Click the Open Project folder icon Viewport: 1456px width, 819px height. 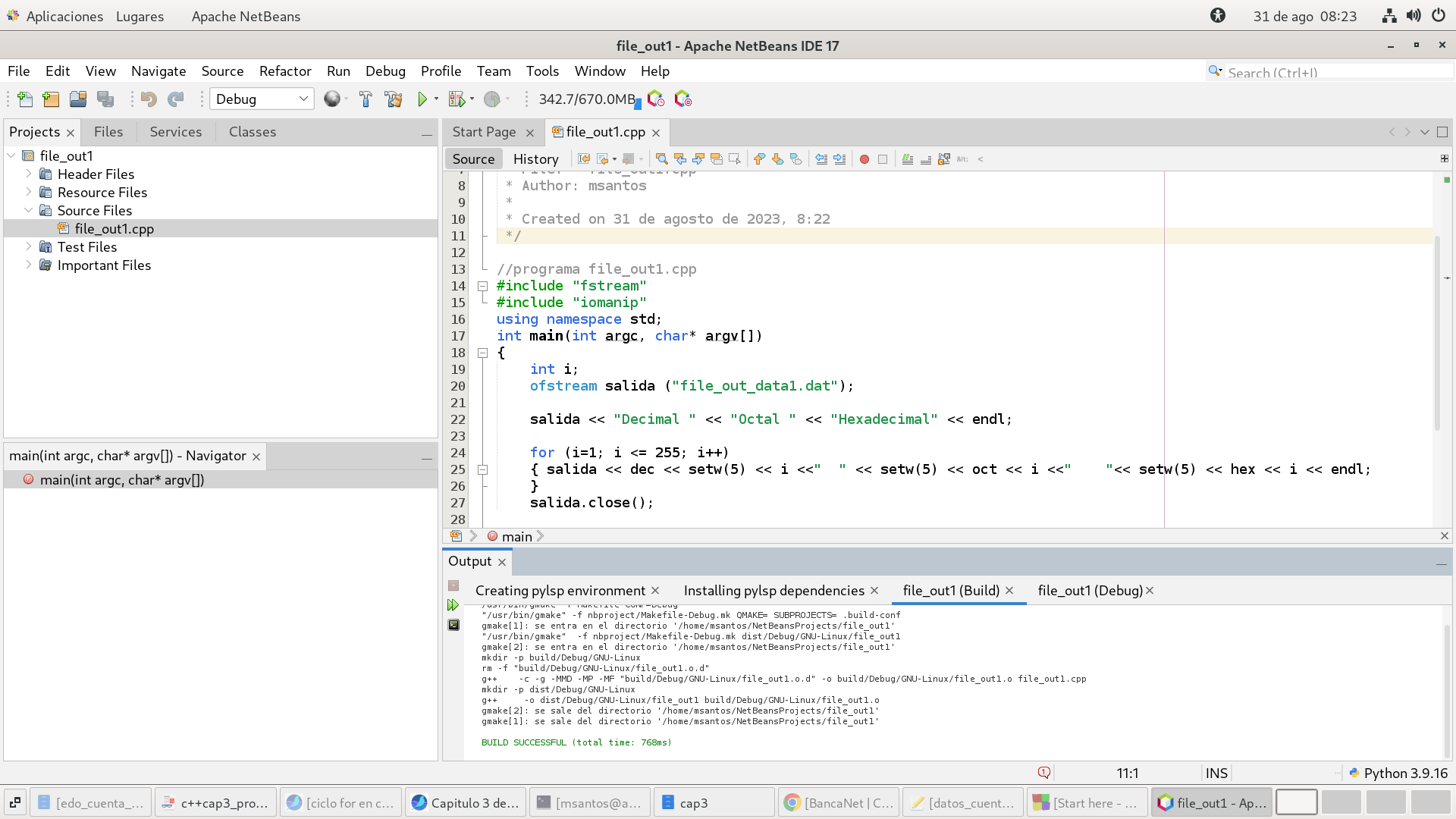[78, 99]
